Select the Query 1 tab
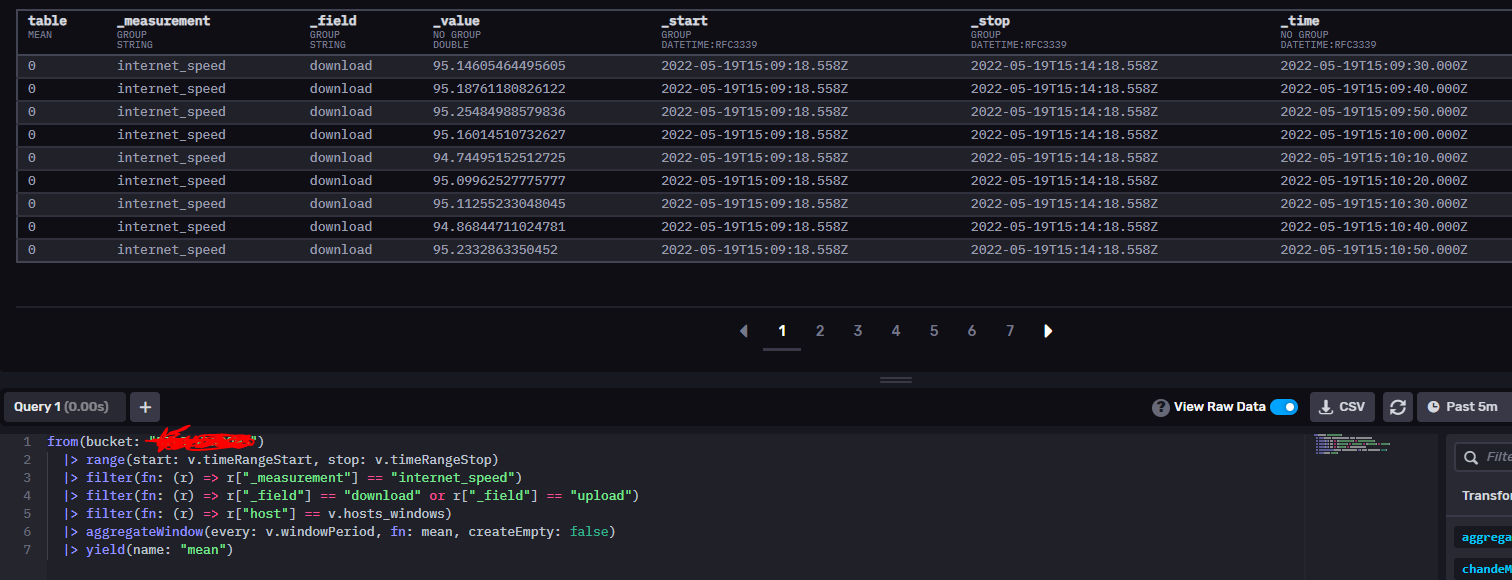The width and height of the screenshot is (1512, 580). 64,406
